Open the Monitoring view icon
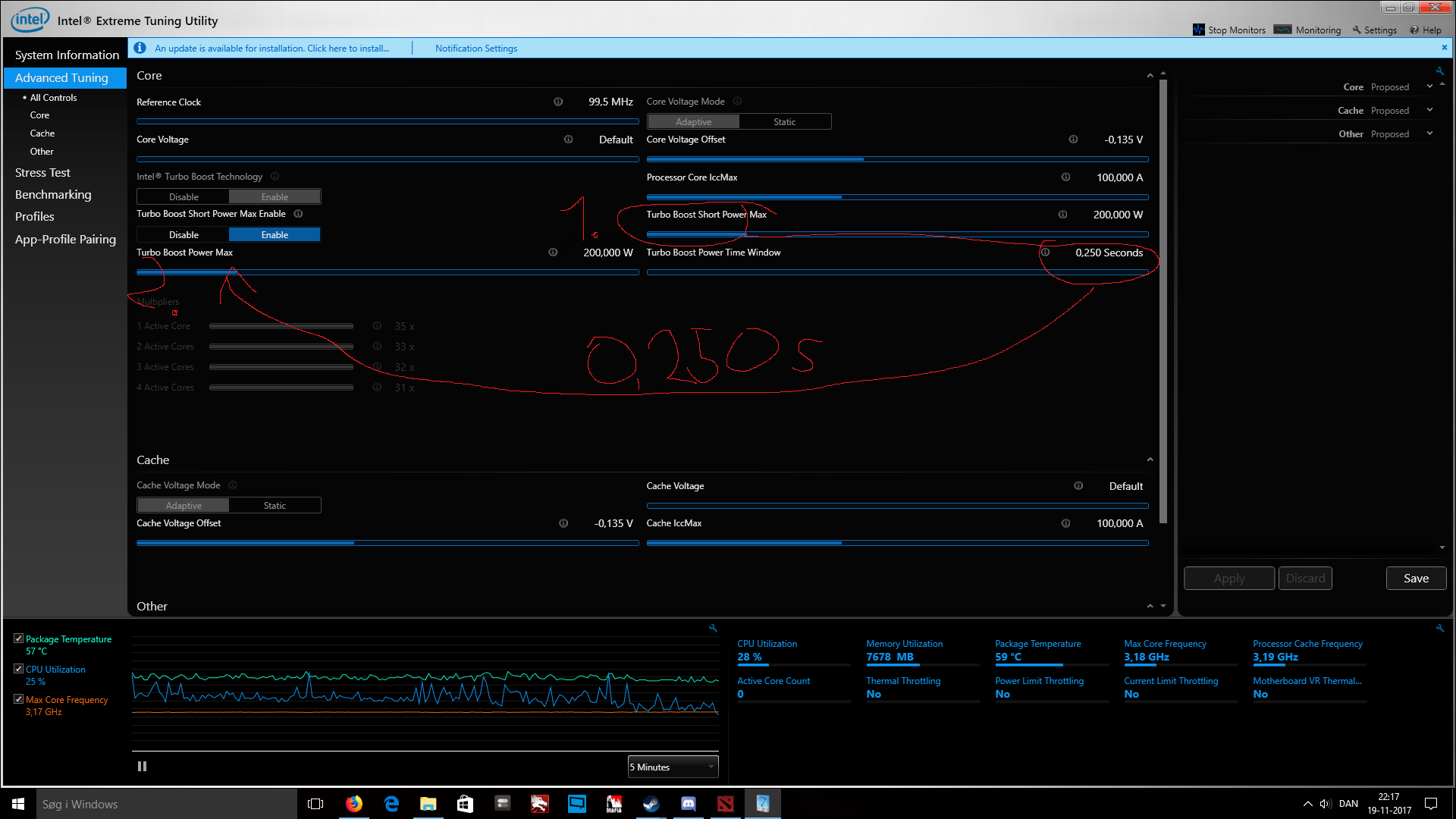1456x819 pixels. [x=1282, y=30]
